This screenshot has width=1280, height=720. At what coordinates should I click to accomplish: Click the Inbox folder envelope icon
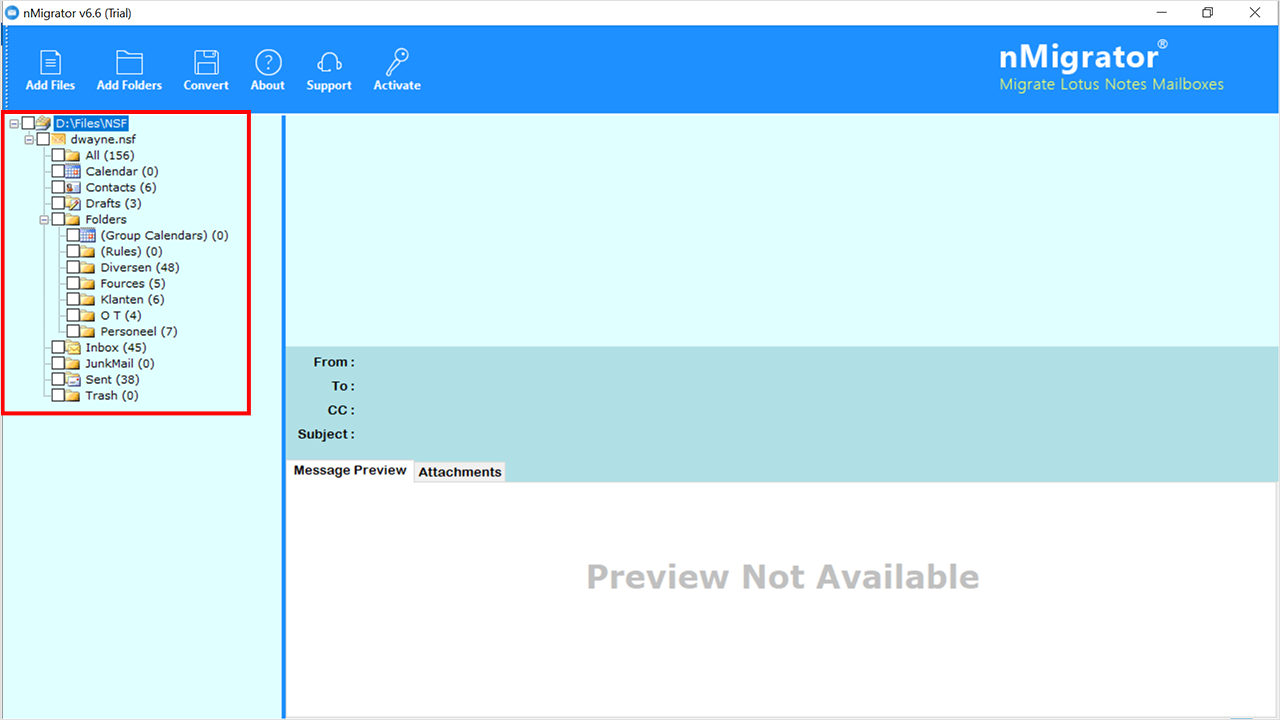pyautogui.click(x=73, y=347)
